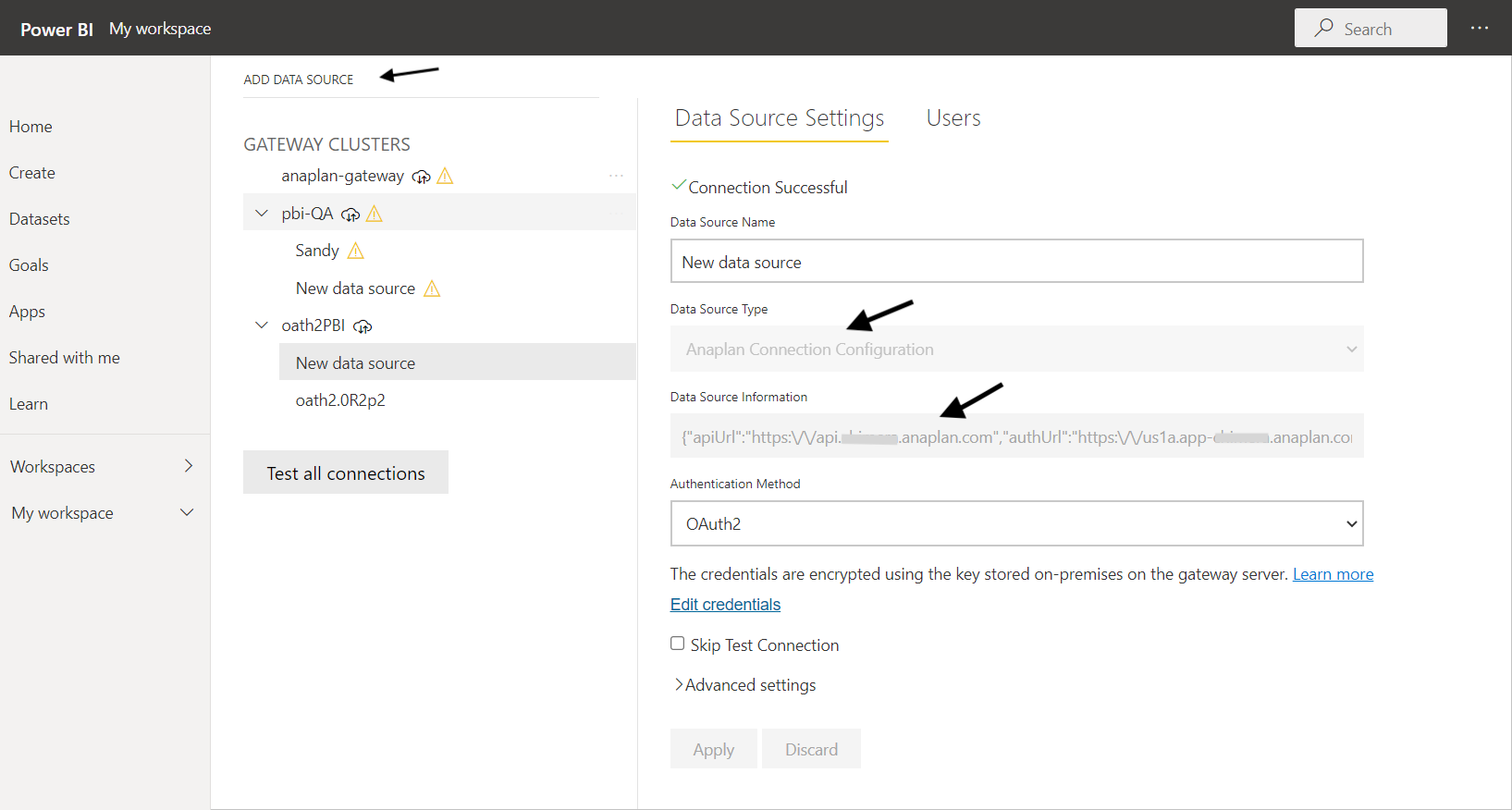This screenshot has width=1512, height=810.
Task: Click the magnifier icon in Search box
Action: [x=1324, y=28]
